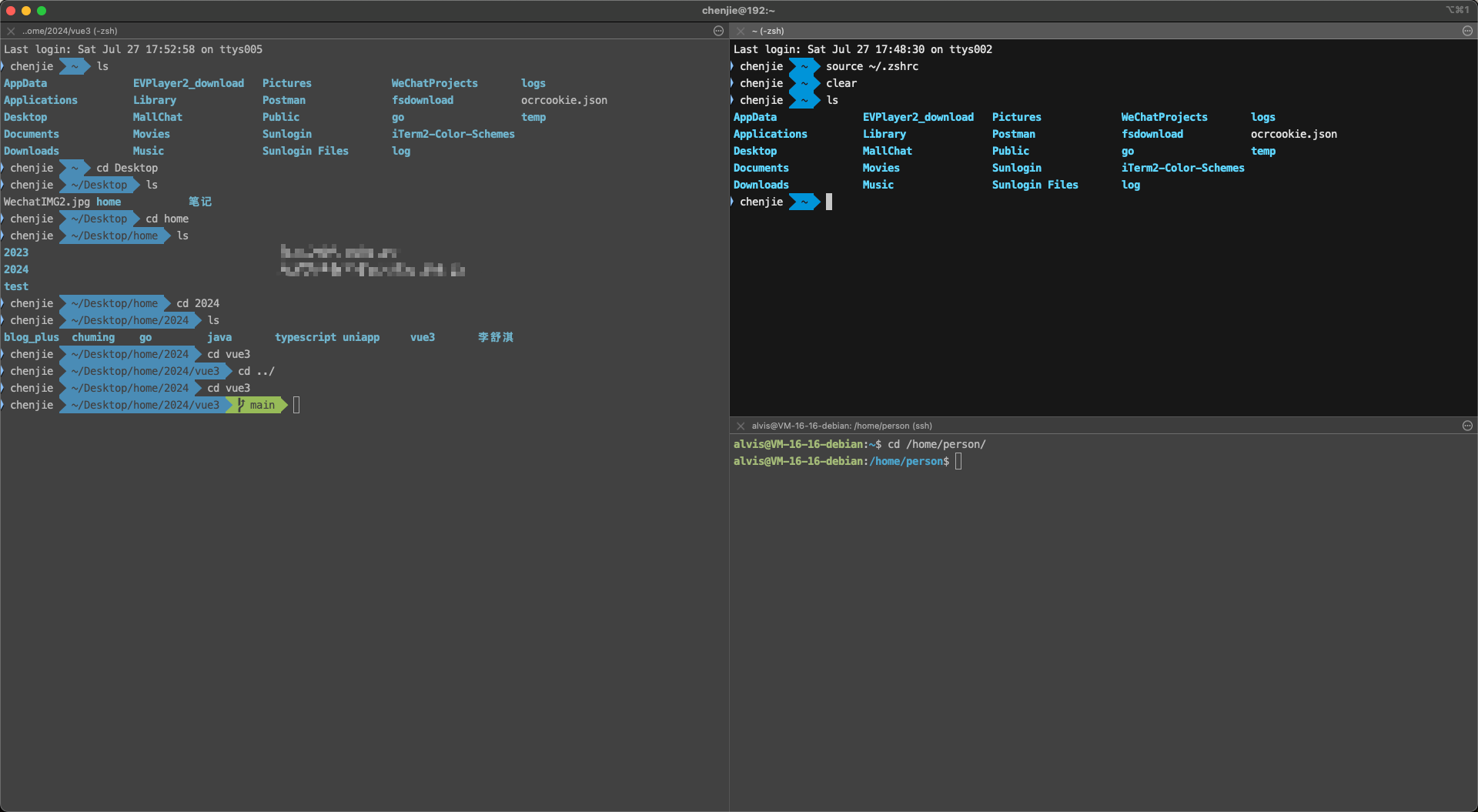Screen dimensions: 1478x812
Task: Click the chenjie@192:~ window title
Action: point(738,11)
